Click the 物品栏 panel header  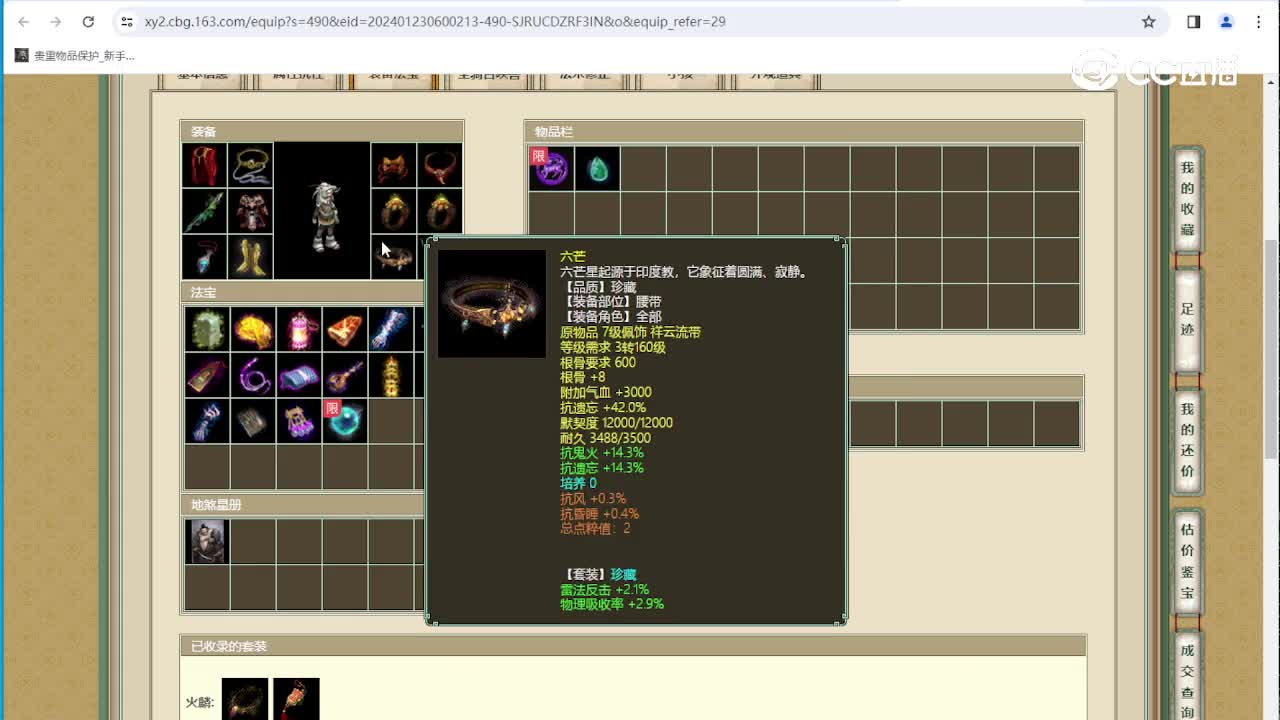click(804, 131)
